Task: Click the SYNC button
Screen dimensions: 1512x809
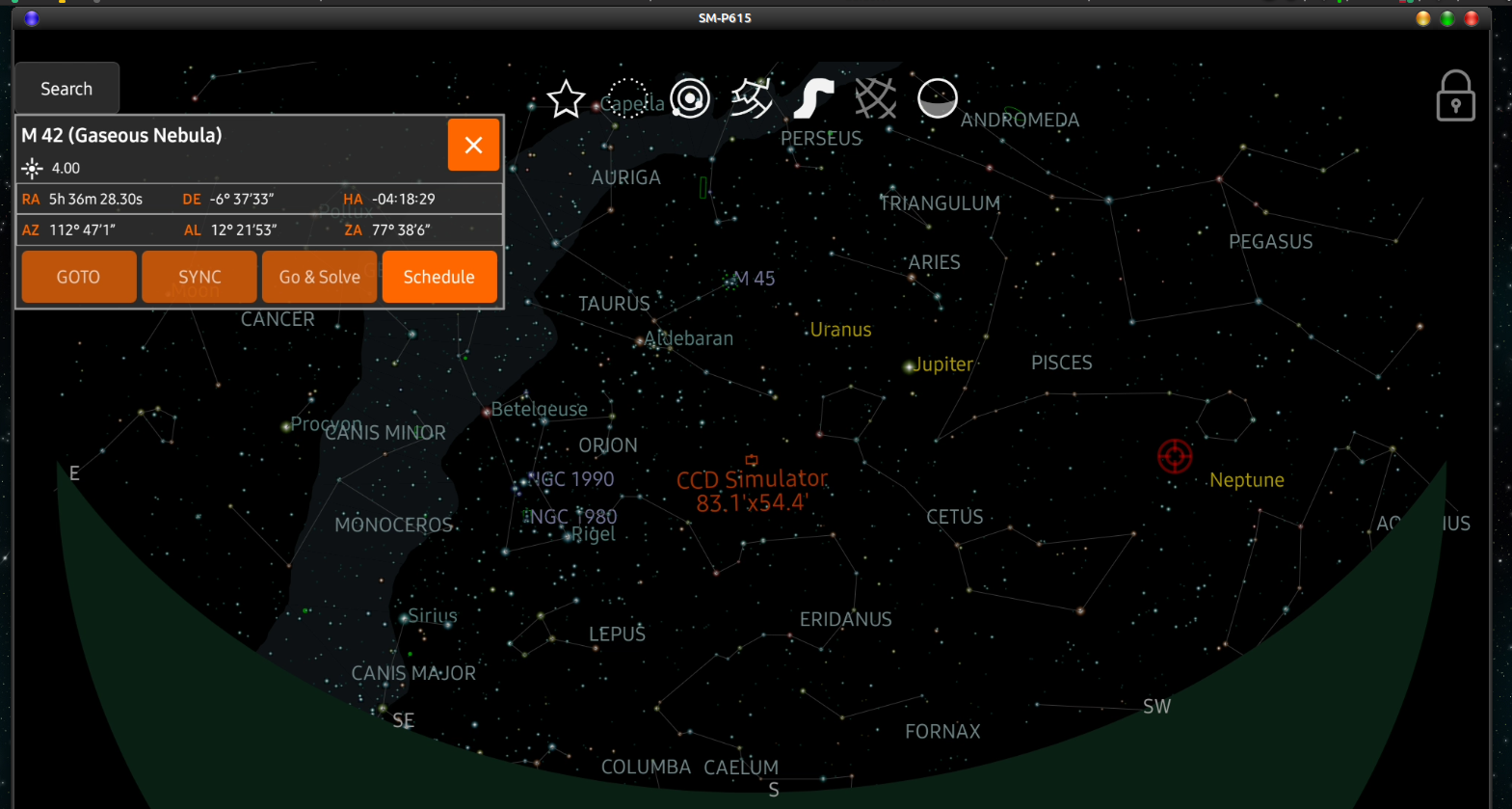Action: (x=199, y=277)
